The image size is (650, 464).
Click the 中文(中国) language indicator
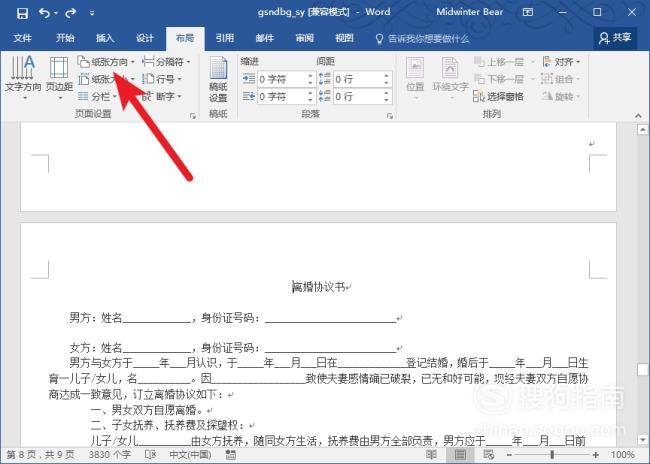click(190, 455)
